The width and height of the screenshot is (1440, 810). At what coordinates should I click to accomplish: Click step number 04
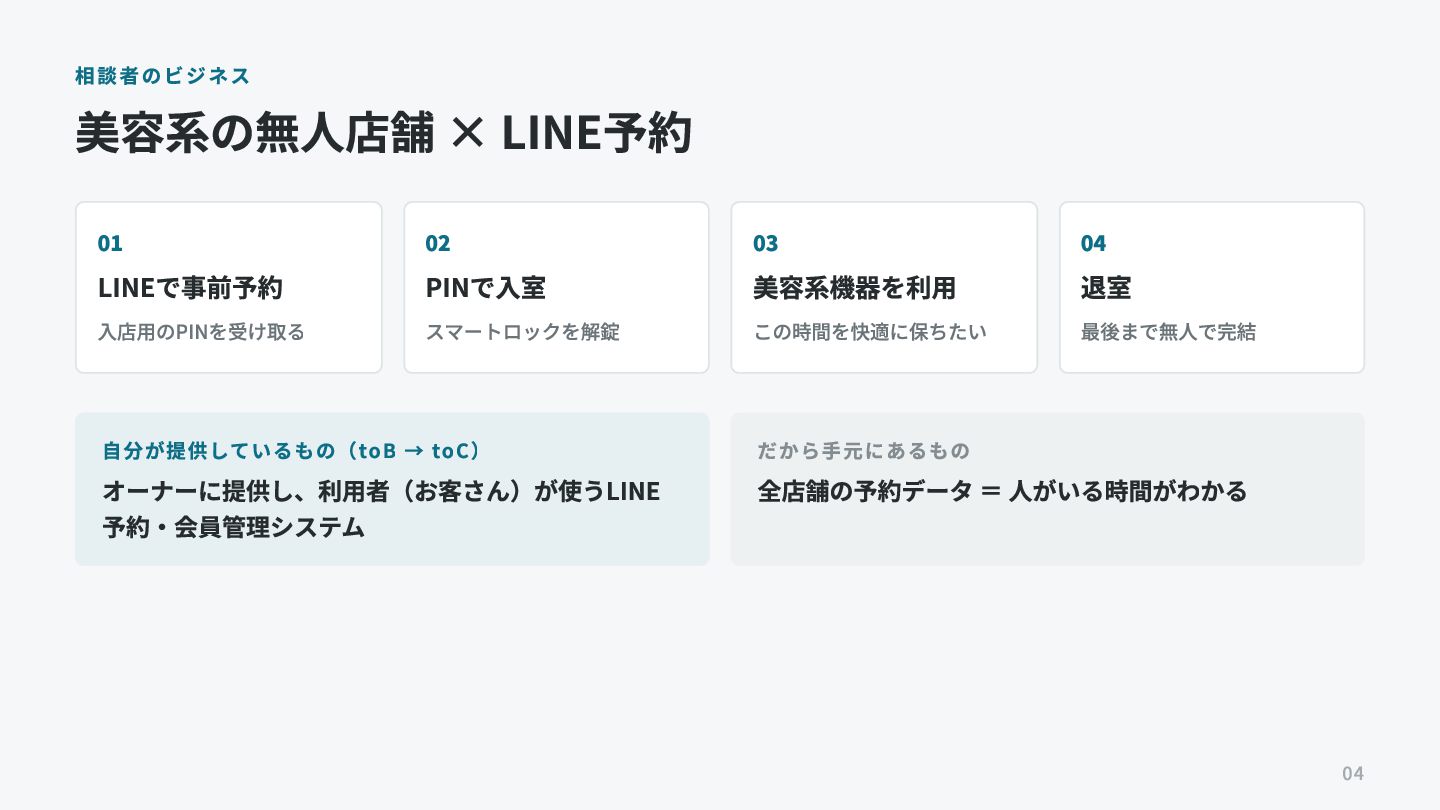1093,243
